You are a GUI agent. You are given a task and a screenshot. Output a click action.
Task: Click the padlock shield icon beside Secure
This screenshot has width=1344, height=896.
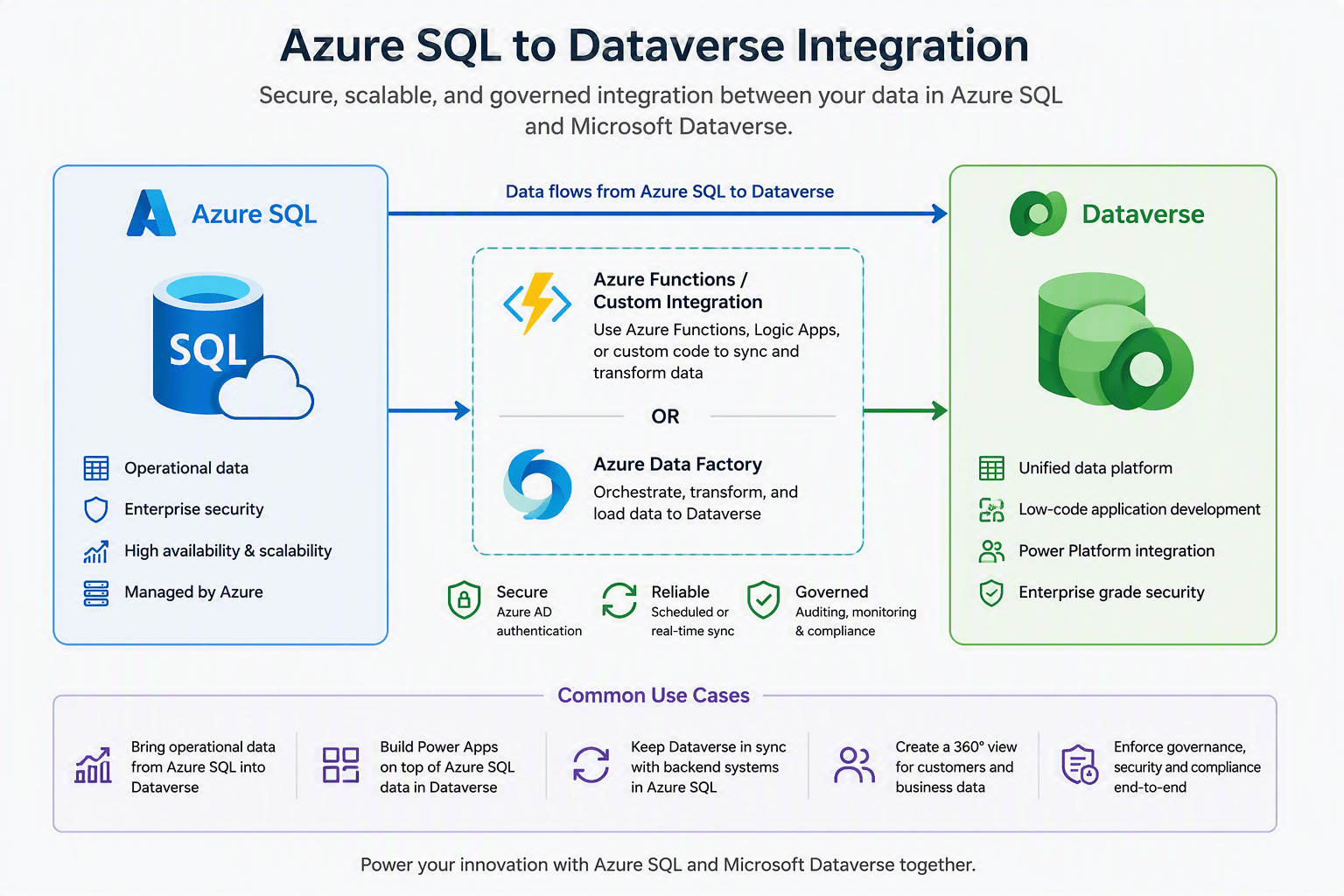[464, 600]
